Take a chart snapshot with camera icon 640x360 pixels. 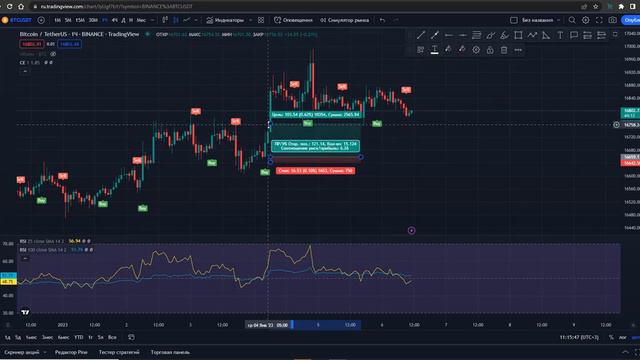click(613, 20)
